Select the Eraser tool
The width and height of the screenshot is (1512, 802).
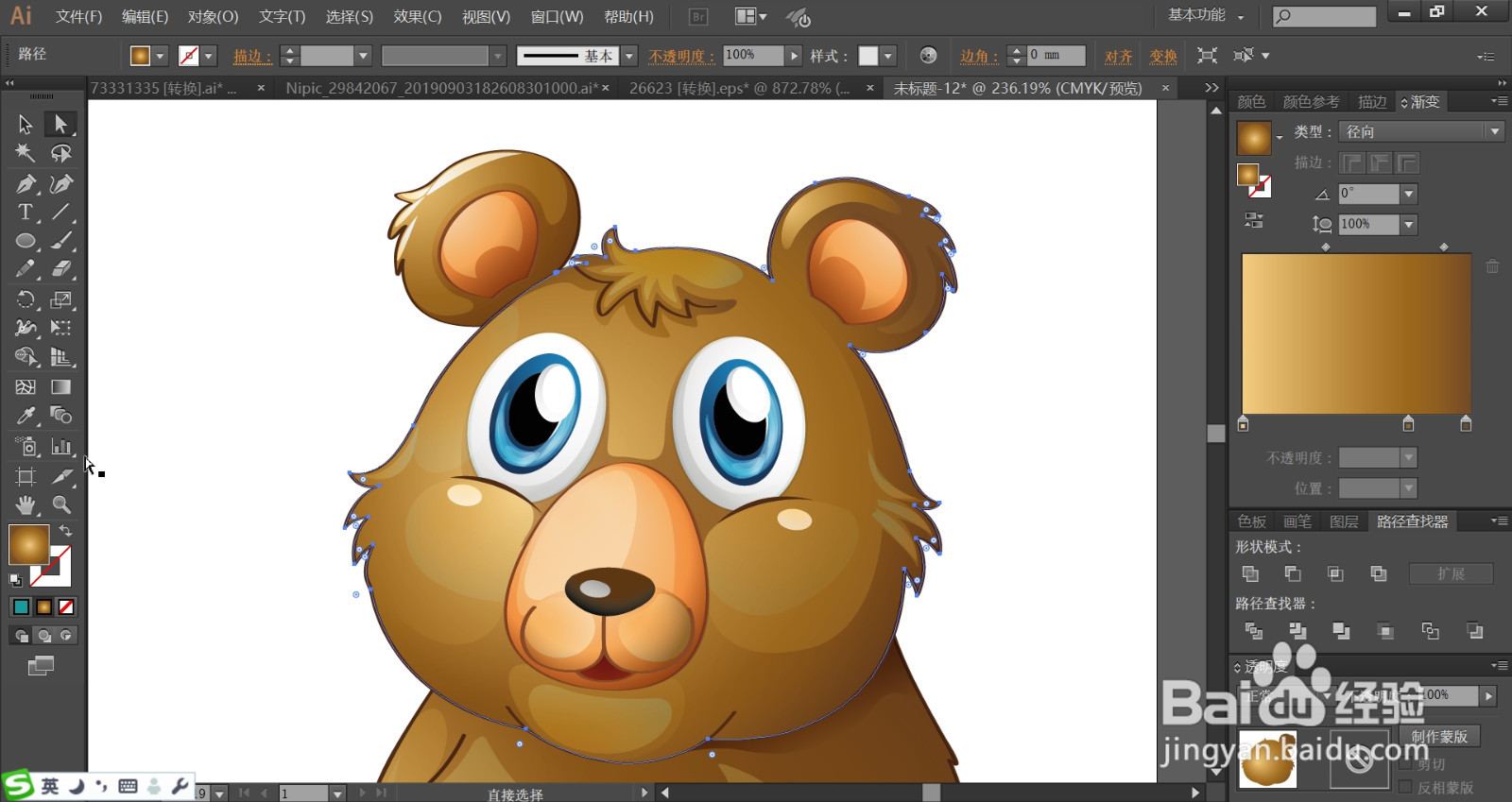[60, 269]
